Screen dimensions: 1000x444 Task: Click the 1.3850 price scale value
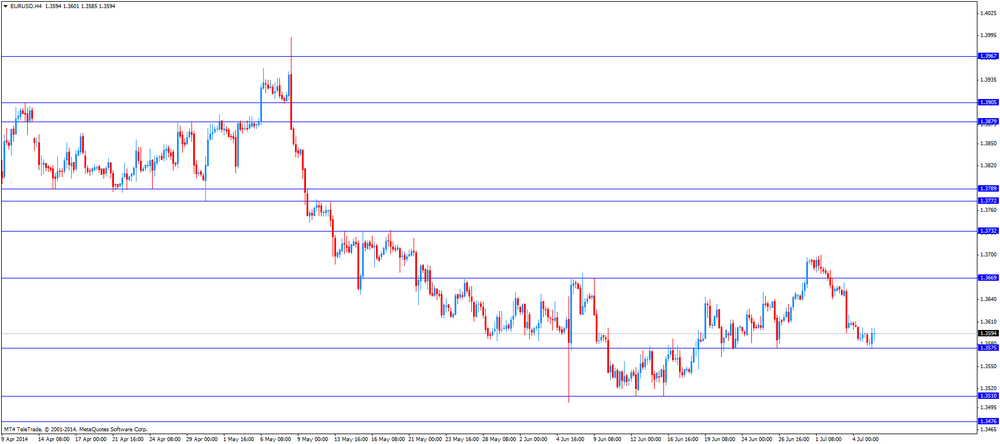988,144
